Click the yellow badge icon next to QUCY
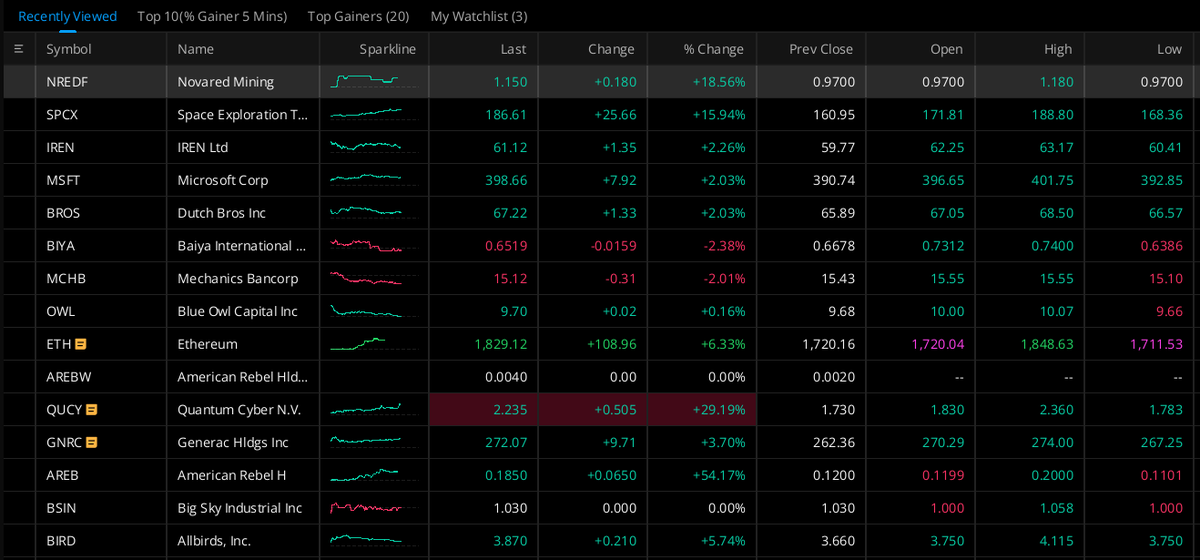1200x560 pixels. click(x=91, y=410)
